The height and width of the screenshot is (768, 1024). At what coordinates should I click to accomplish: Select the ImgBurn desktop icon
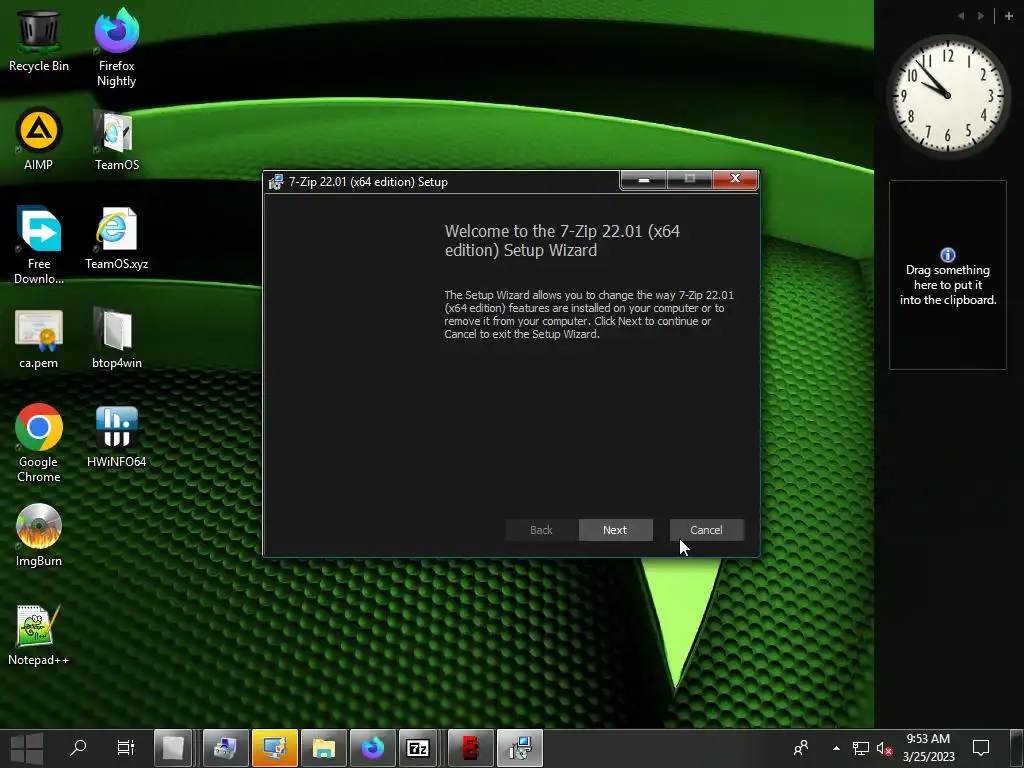pyautogui.click(x=39, y=536)
